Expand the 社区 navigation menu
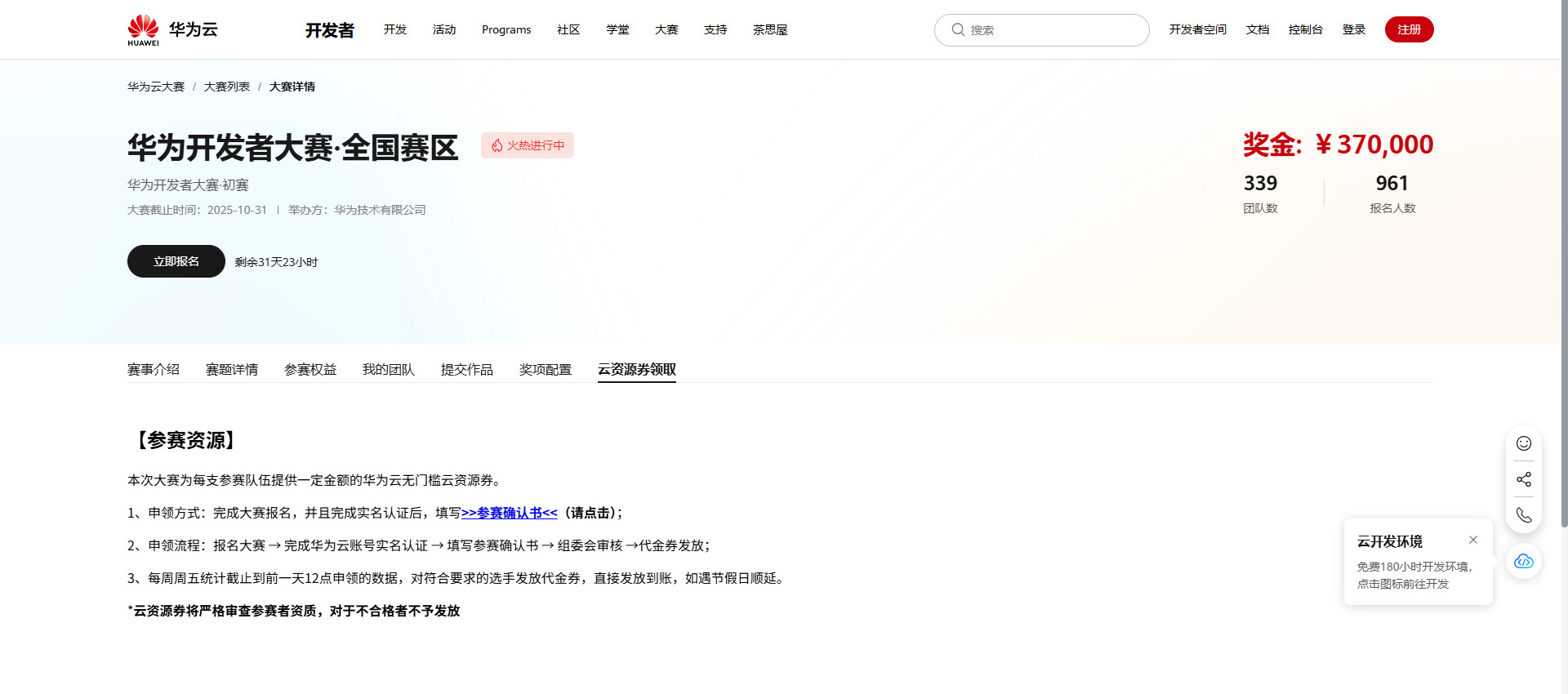Image resolution: width=1568 pixels, height=694 pixels. click(x=568, y=30)
